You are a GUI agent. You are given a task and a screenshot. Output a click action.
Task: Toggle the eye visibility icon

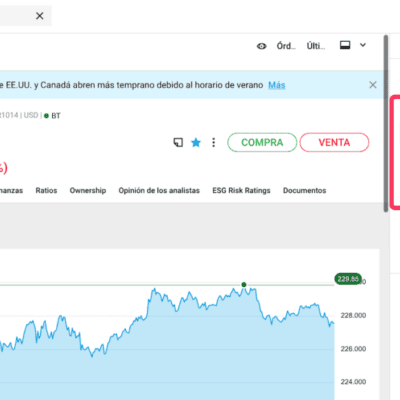262,46
